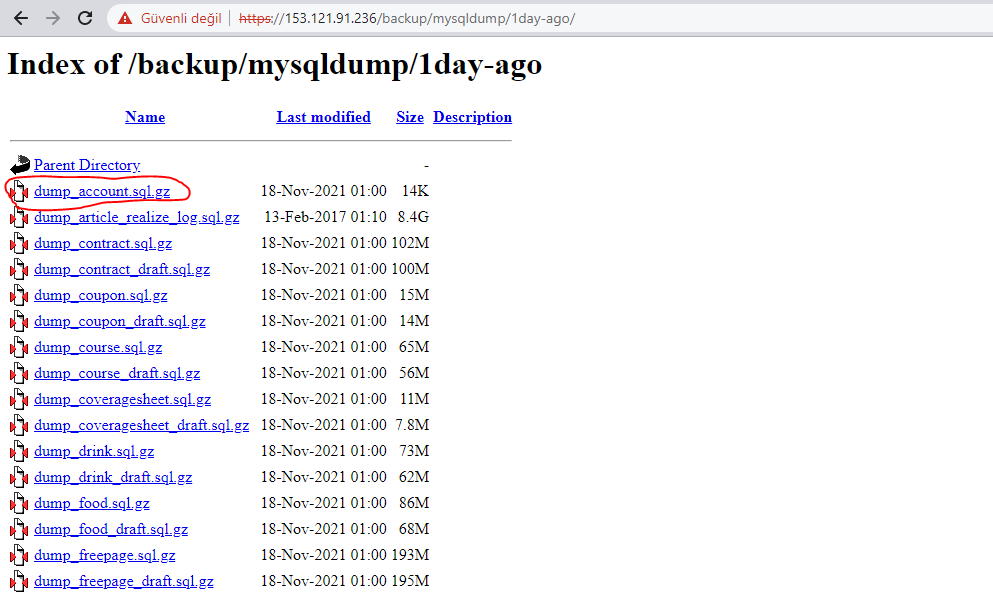
Task: Open the dump_freepage.sql.gz link
Action: [104, 555]
